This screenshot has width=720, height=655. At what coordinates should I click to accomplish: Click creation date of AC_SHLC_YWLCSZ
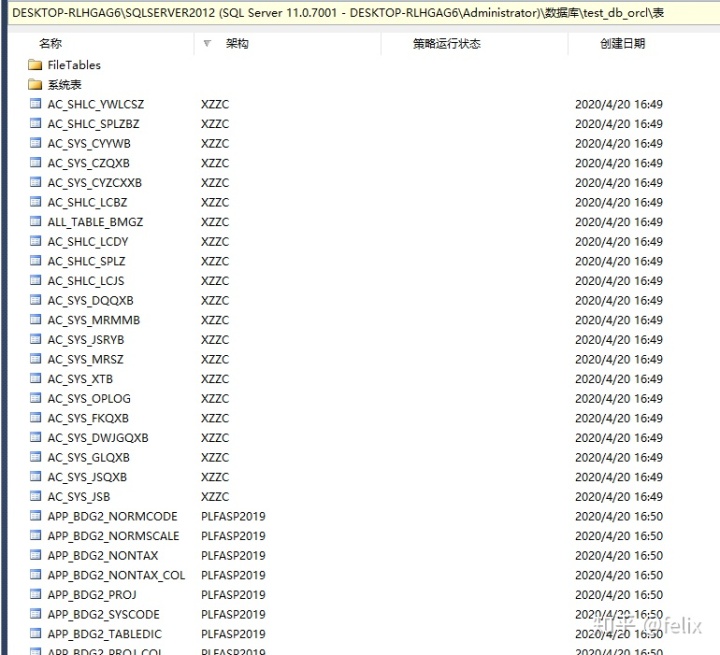coord(619,104)
